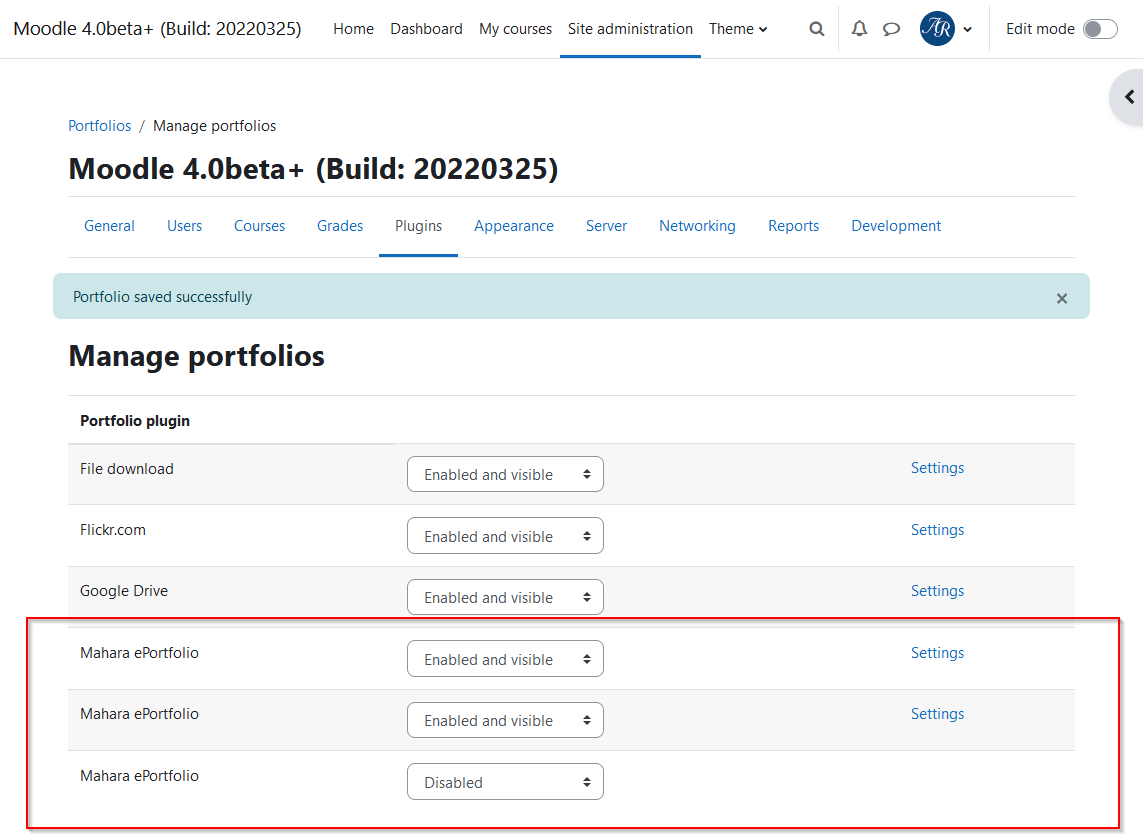This screenshot has height=840, width=1143.
Task: Switch to the Appearance tab
Action: [x=514, y=226]
